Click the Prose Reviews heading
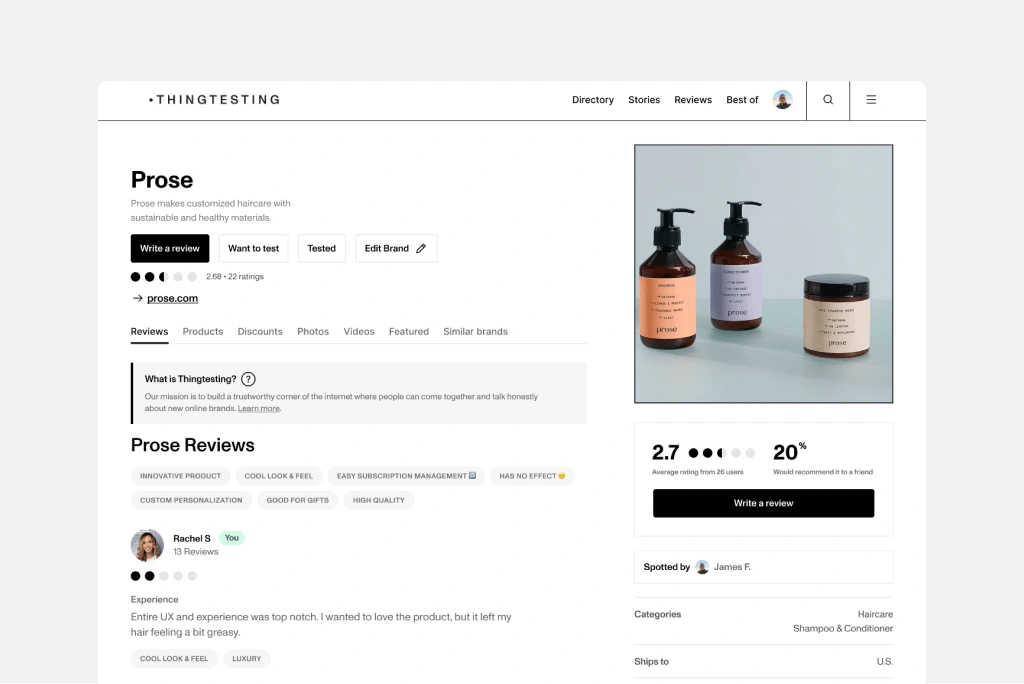Image resolution: width=1024 pixels, height=684 pixels. pos(193,445)
